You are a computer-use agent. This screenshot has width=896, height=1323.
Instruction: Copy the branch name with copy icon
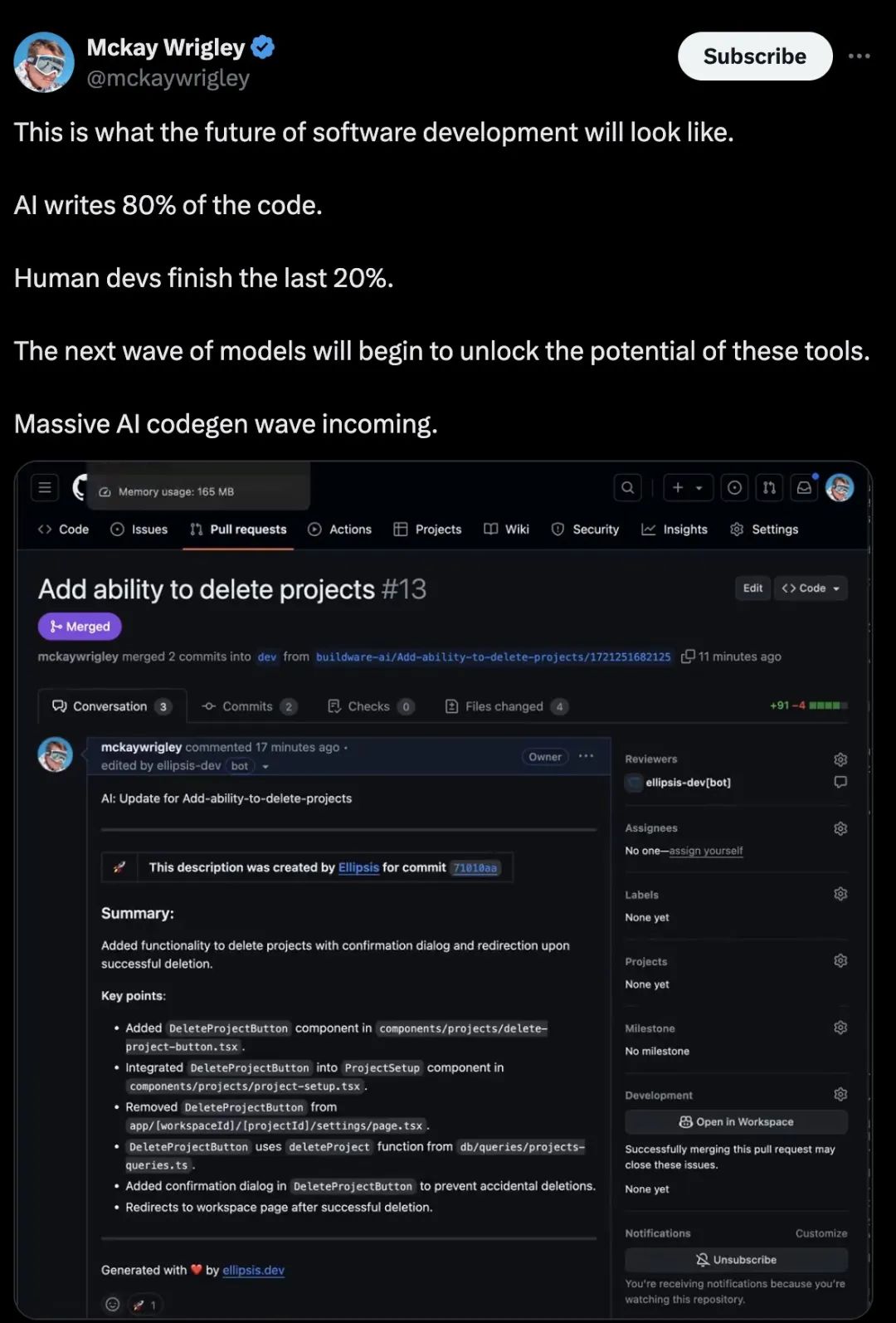coord(688,657)
